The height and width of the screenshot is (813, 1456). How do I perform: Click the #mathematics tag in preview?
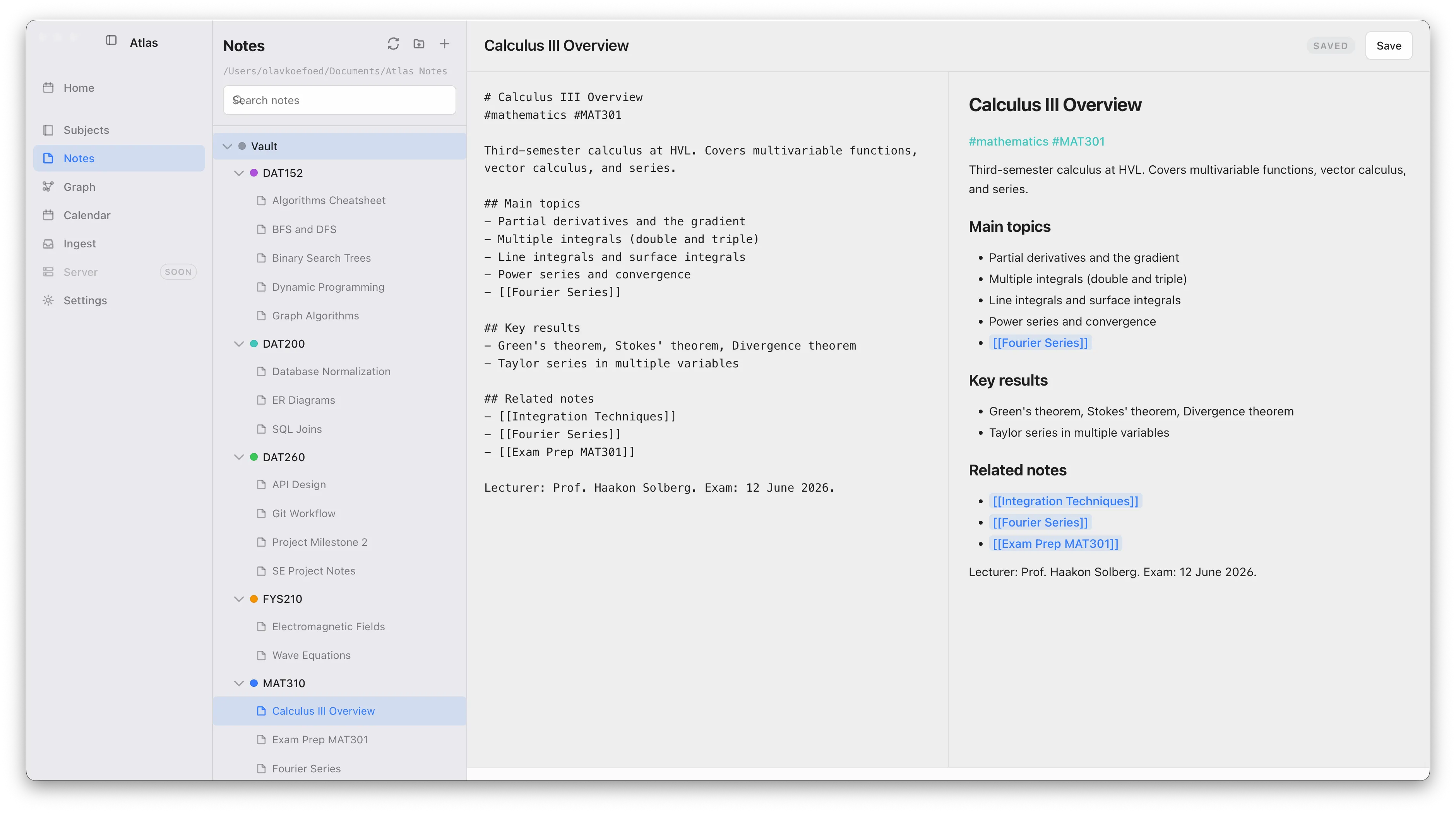click(x=1008, y=141)
